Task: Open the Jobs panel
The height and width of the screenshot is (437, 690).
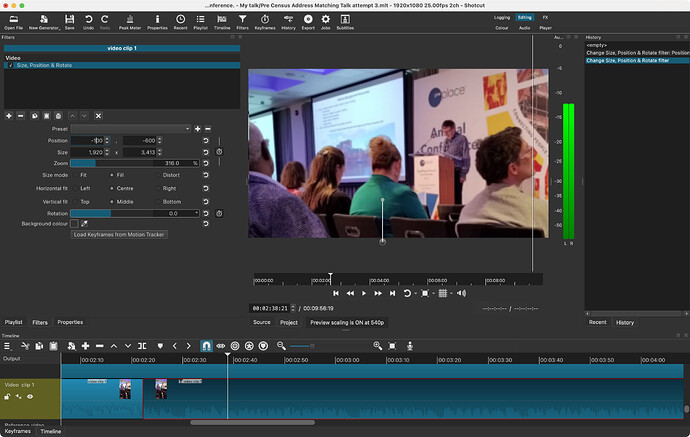Action: (x=326, y=22)
